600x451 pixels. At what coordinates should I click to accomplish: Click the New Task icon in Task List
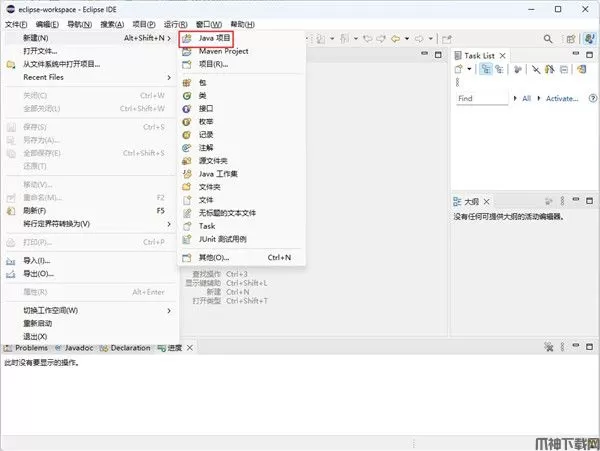458,69
